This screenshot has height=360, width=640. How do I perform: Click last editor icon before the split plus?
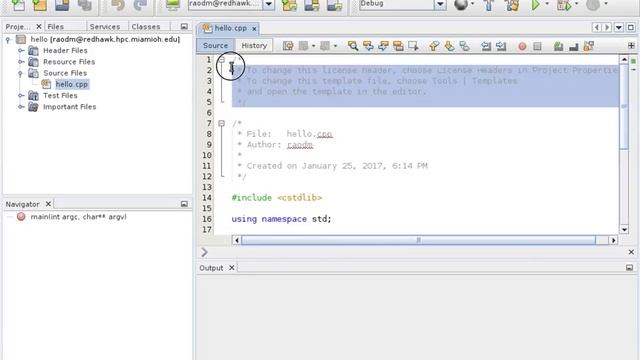(589, 46)
